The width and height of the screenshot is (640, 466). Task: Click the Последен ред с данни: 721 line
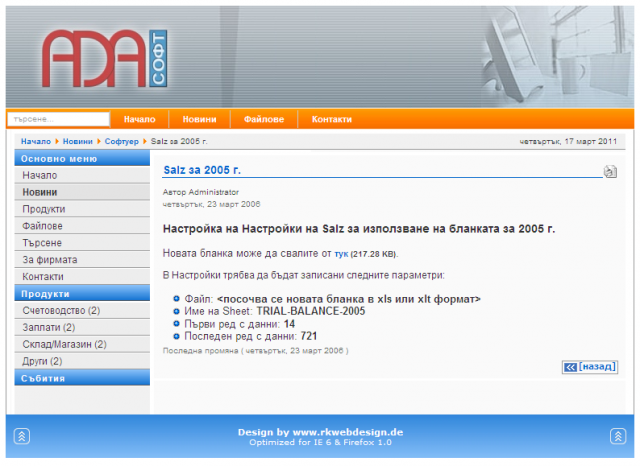click(x=250, y=336)
